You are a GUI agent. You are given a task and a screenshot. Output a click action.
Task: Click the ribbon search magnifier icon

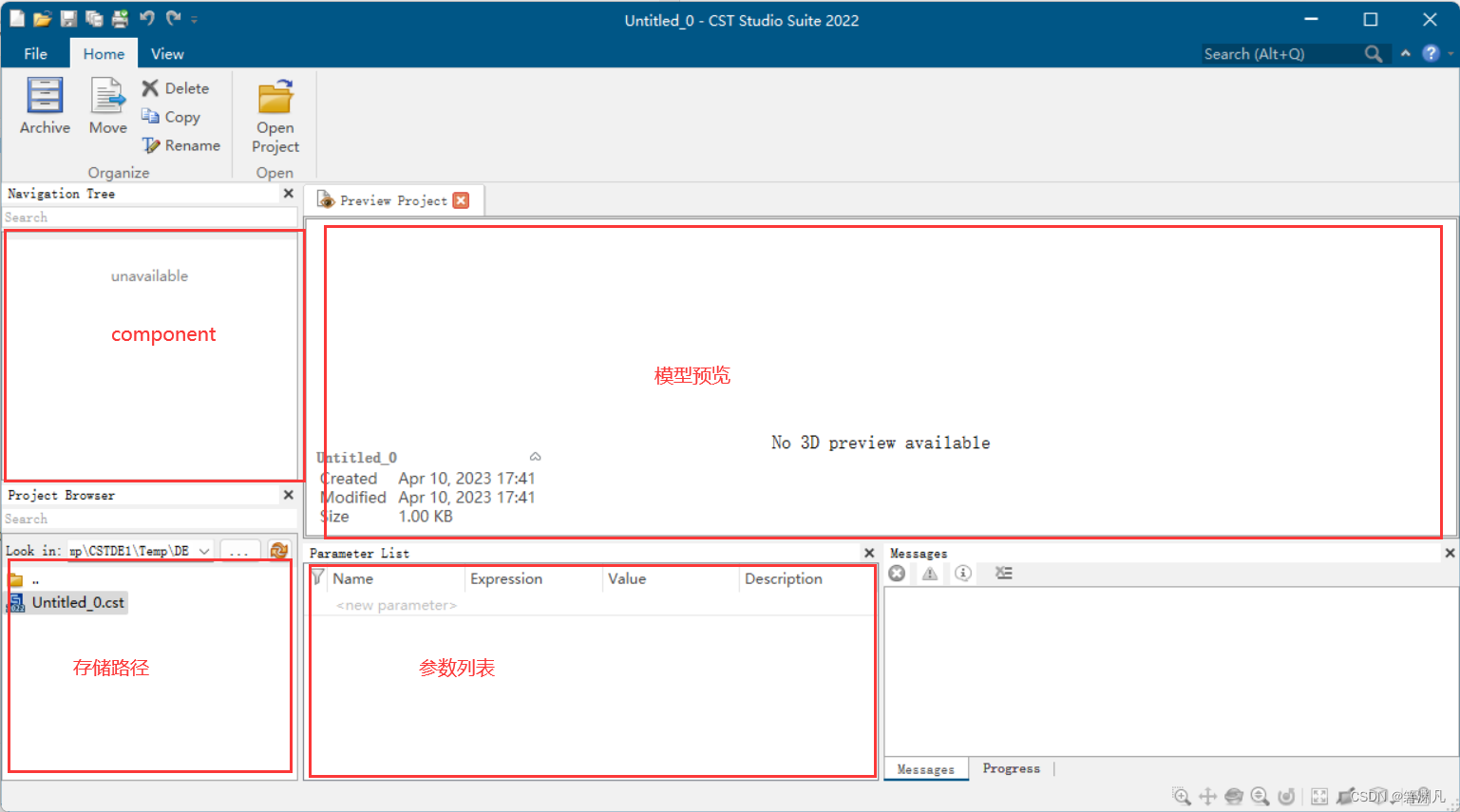coord(1374,54)
